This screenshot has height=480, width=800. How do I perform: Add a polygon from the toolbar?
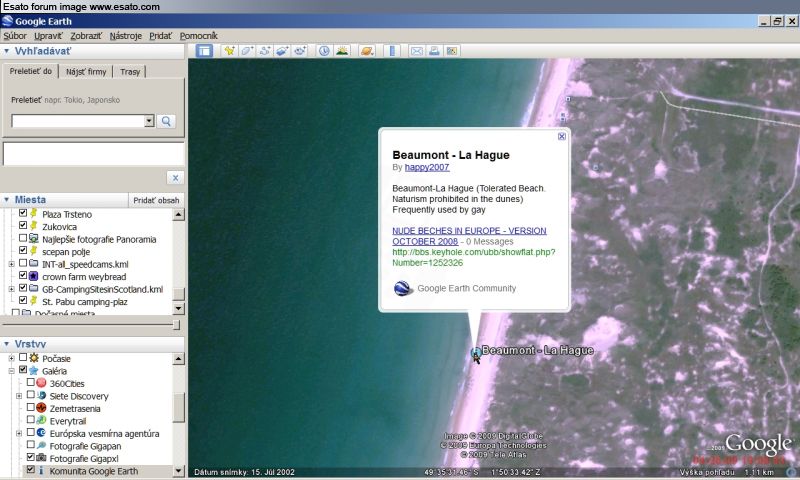coord(247,50)
